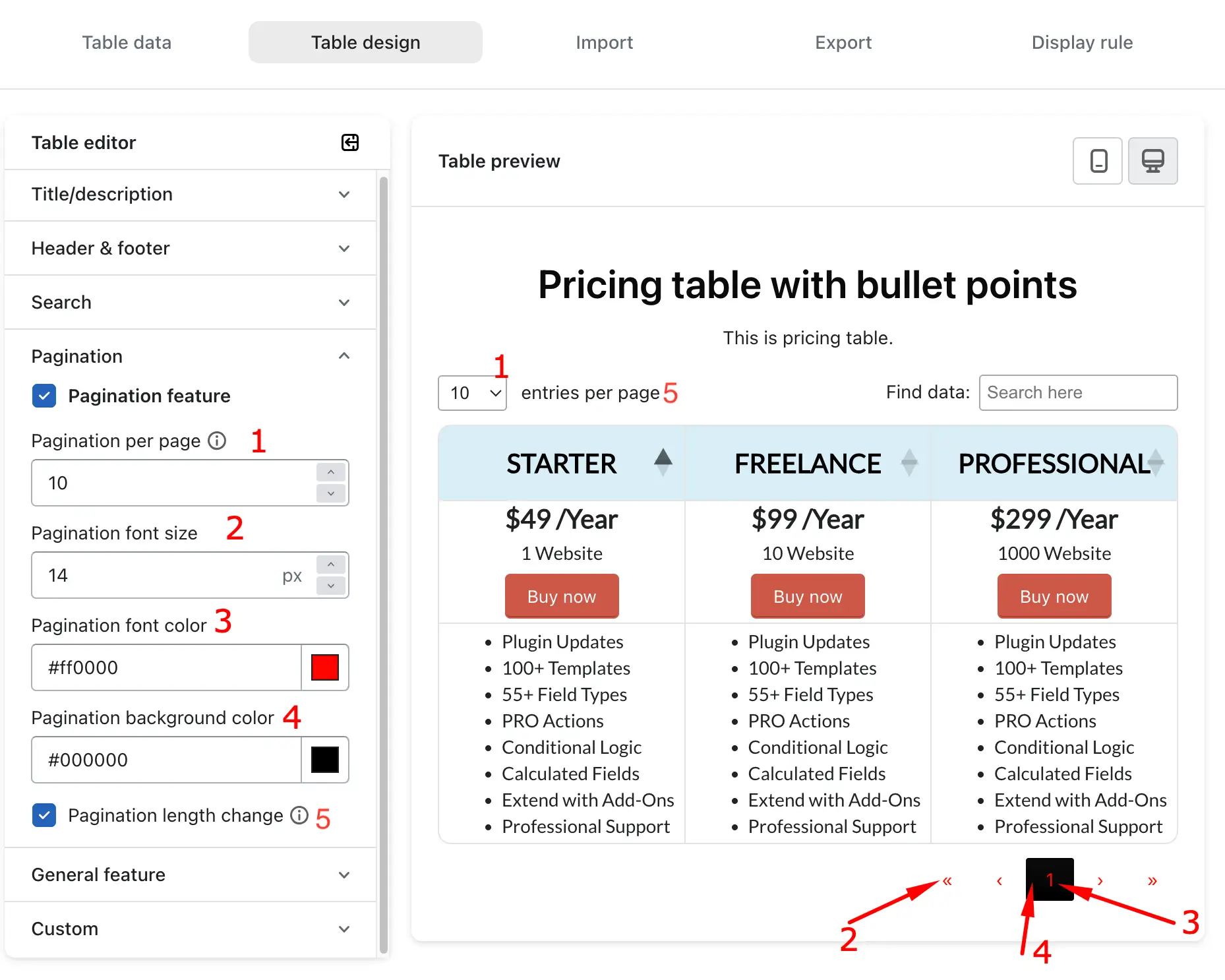Switch to desktop preview icon

tap(1152, 161)
